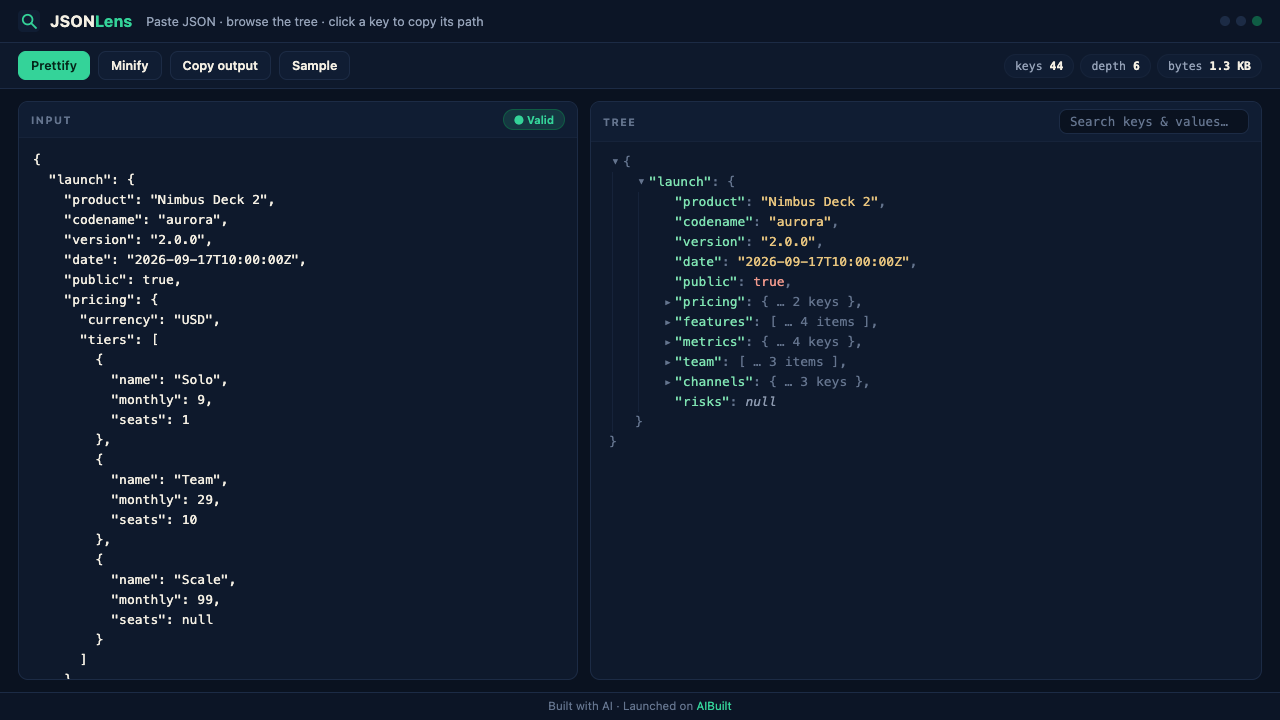Click the TREE panel header label
1280x720 pixels.
(x=619, y=122)
